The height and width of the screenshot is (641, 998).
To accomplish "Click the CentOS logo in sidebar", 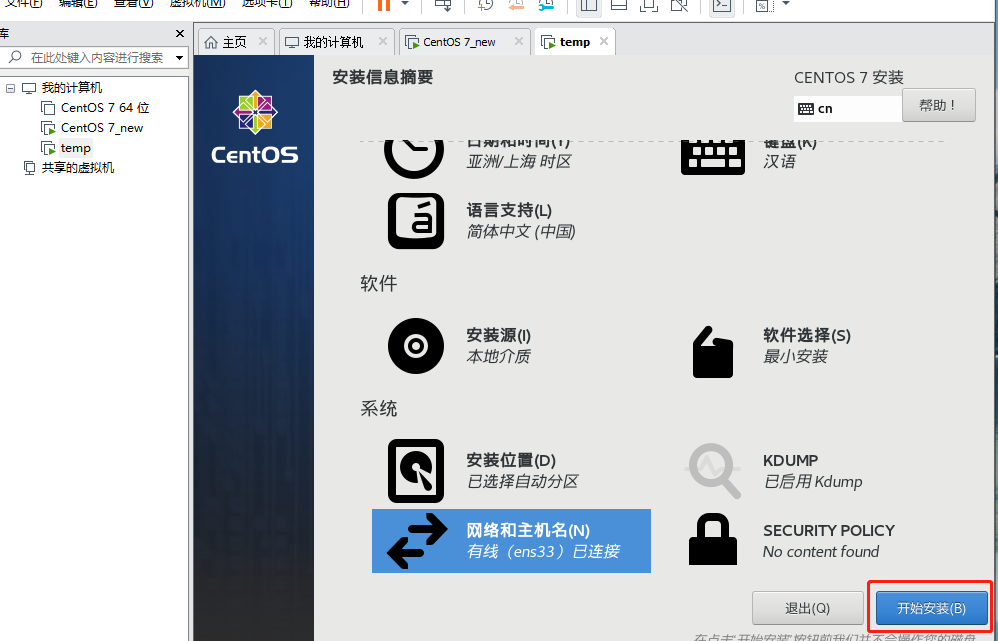I will [x=255, y=127].
